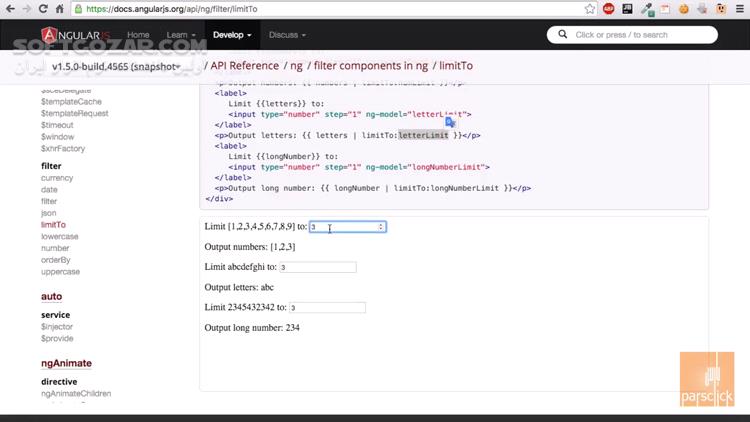Open json filter link
Viewport: 750px width, 422px height.
click(48, 213)
